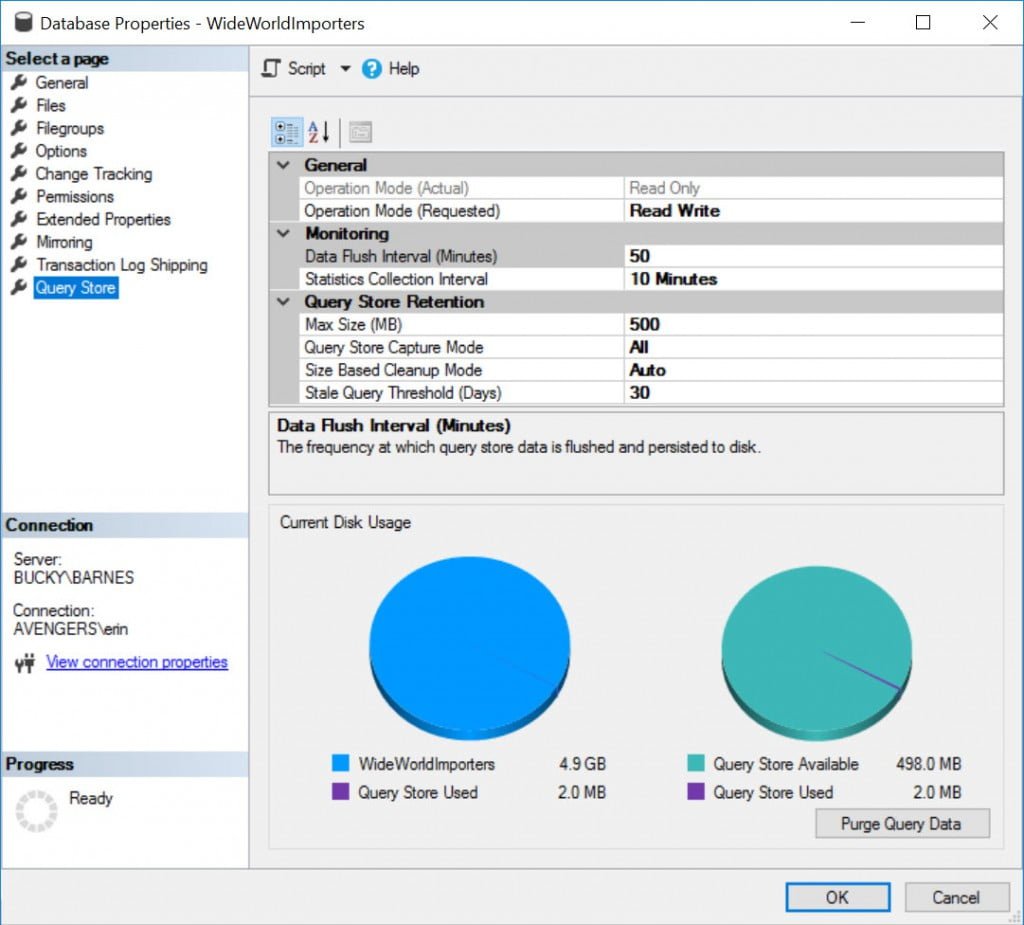The height and width of the screenshot is (925, 1024).
Task: Select the Query Store page
Action: (x=76, y=288)
